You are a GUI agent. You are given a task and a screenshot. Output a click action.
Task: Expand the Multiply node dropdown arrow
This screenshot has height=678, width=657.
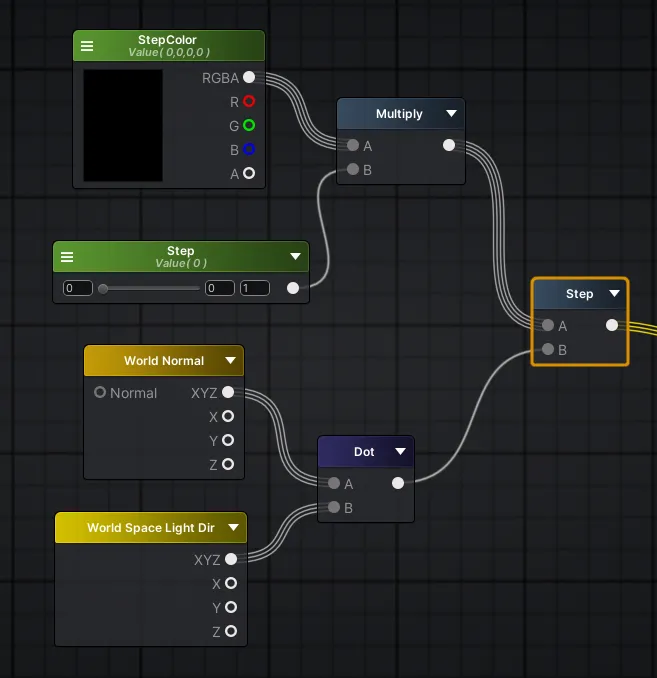[451, 114]
